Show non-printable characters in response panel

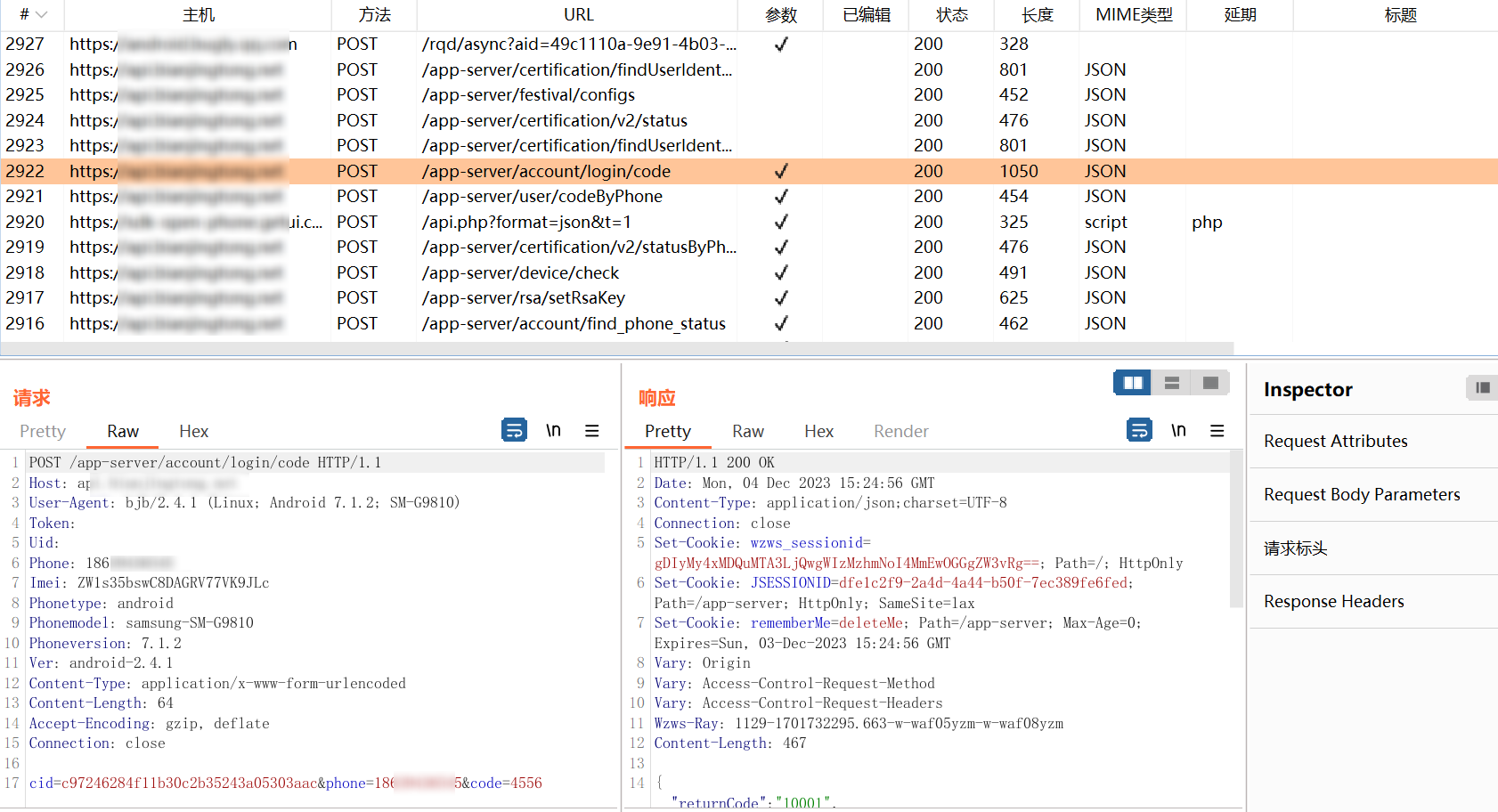coord(1178,430)
